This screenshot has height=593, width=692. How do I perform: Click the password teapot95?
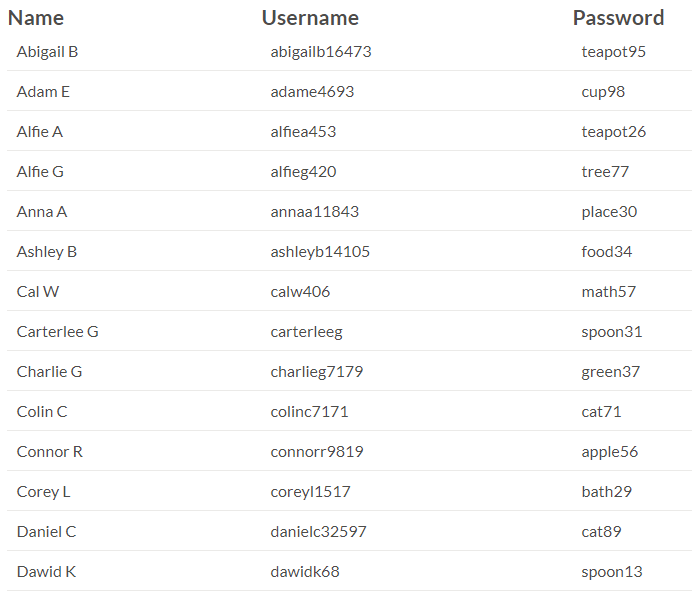pyautogui.click(x=614, y=51)
